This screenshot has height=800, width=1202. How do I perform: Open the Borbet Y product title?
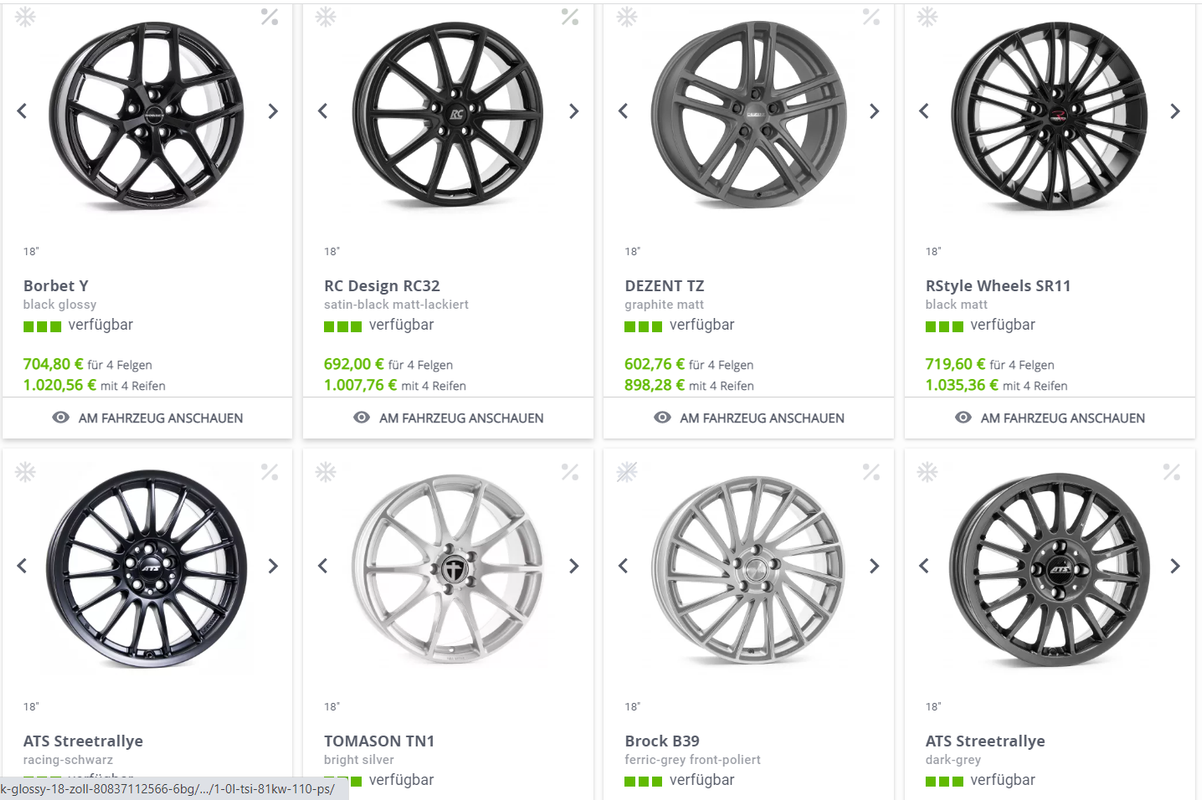point(56,286)
